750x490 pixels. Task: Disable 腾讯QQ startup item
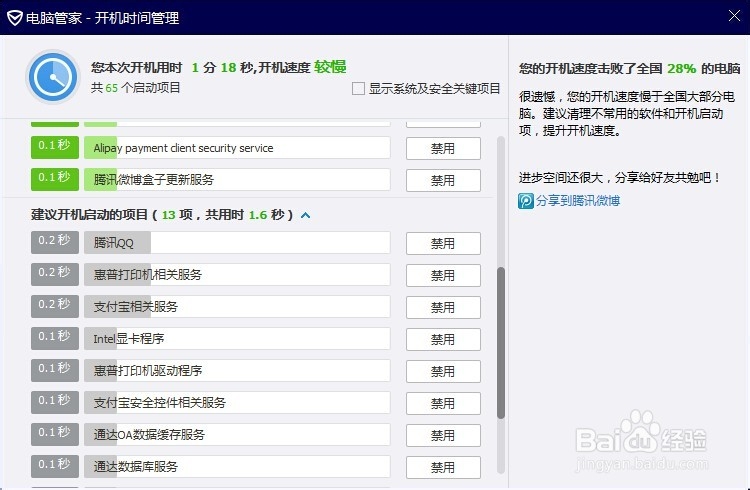pyautogui.click(x=443, y=244)
